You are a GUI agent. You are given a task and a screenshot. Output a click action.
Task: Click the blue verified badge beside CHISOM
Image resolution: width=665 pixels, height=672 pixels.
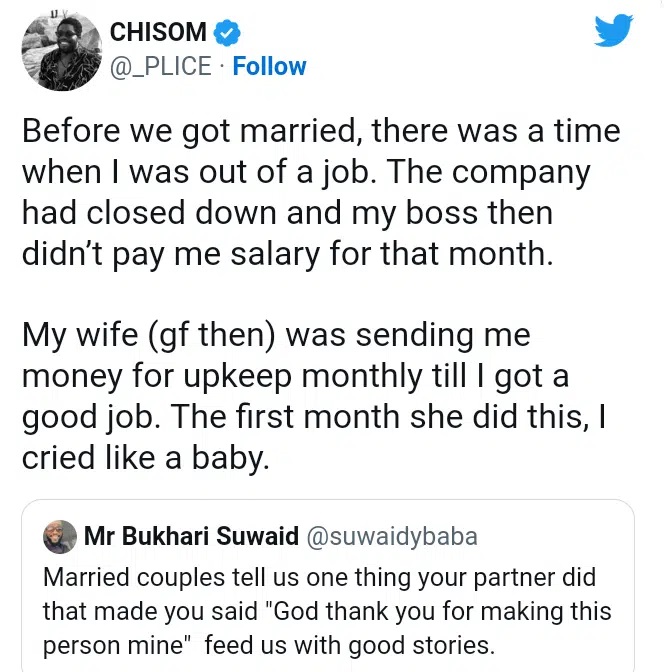(230, 34)
